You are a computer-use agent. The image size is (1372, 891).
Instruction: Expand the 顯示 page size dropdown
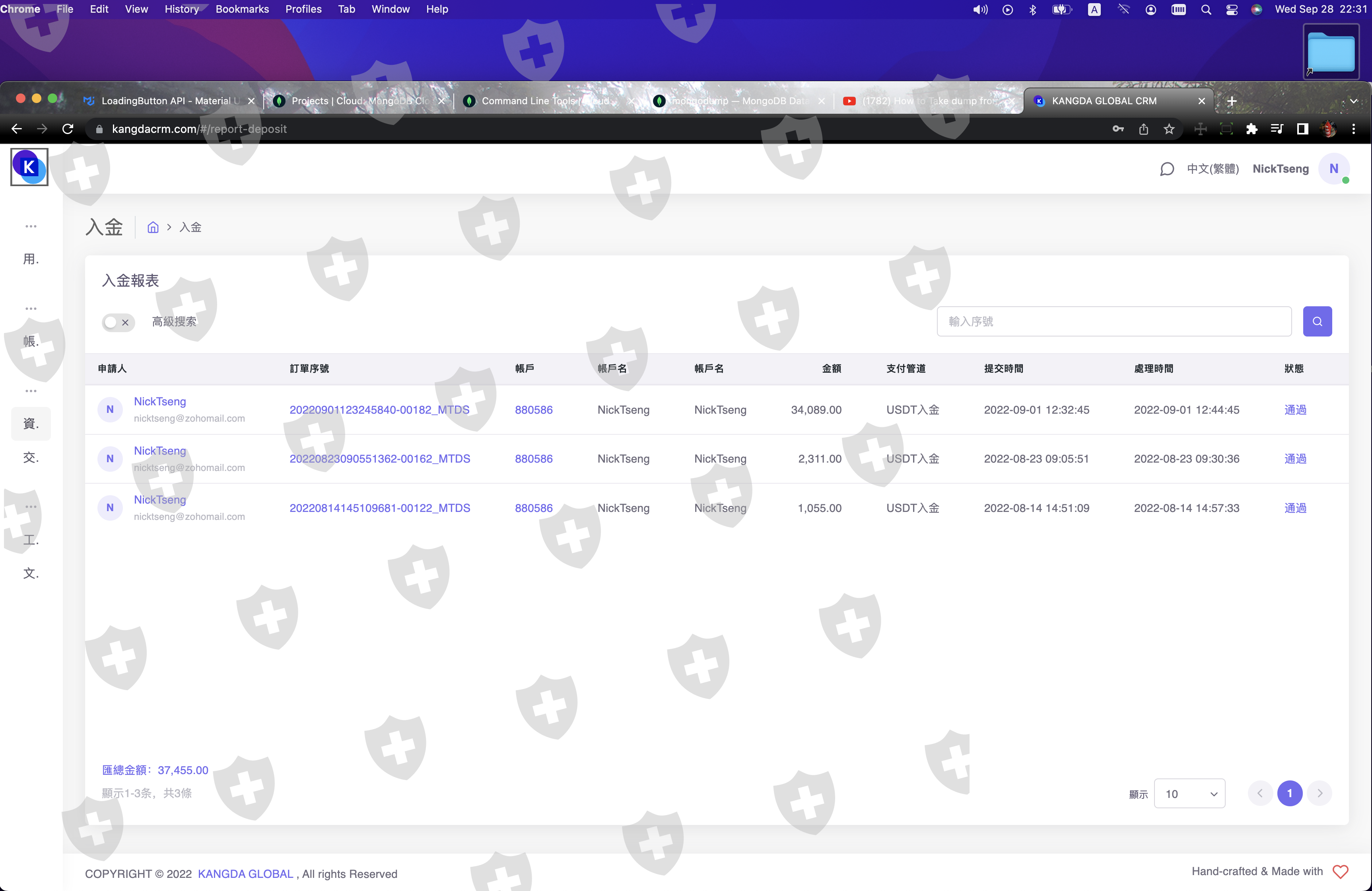coord(1189,794)
